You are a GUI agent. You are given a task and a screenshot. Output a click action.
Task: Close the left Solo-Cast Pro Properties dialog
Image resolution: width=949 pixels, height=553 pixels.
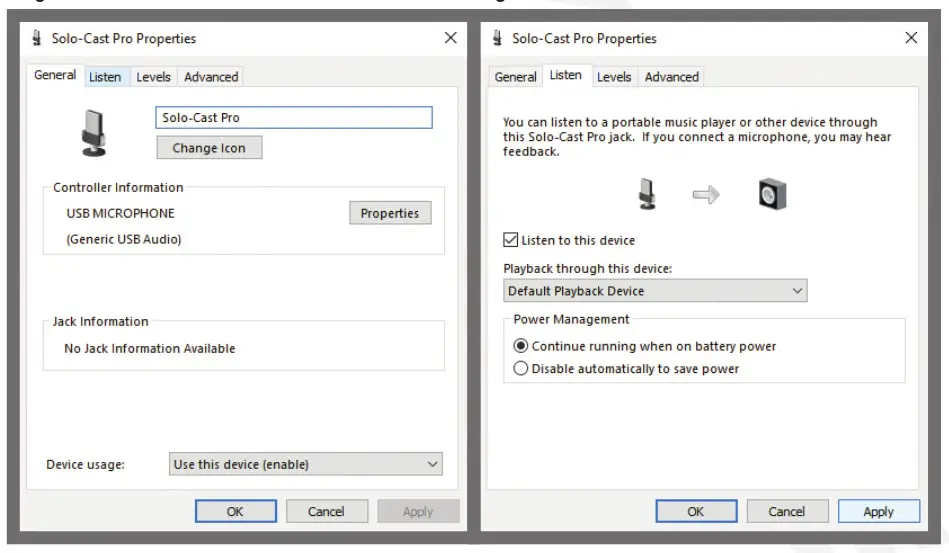tap(450, 39)
